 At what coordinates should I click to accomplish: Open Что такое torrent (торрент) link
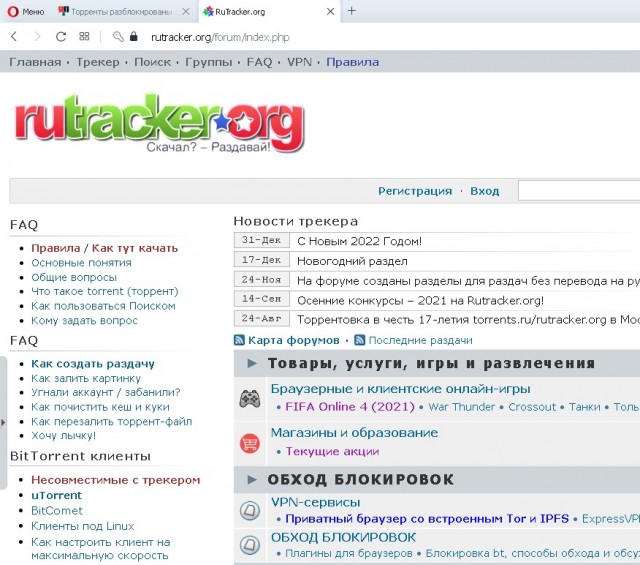[105, 291]
